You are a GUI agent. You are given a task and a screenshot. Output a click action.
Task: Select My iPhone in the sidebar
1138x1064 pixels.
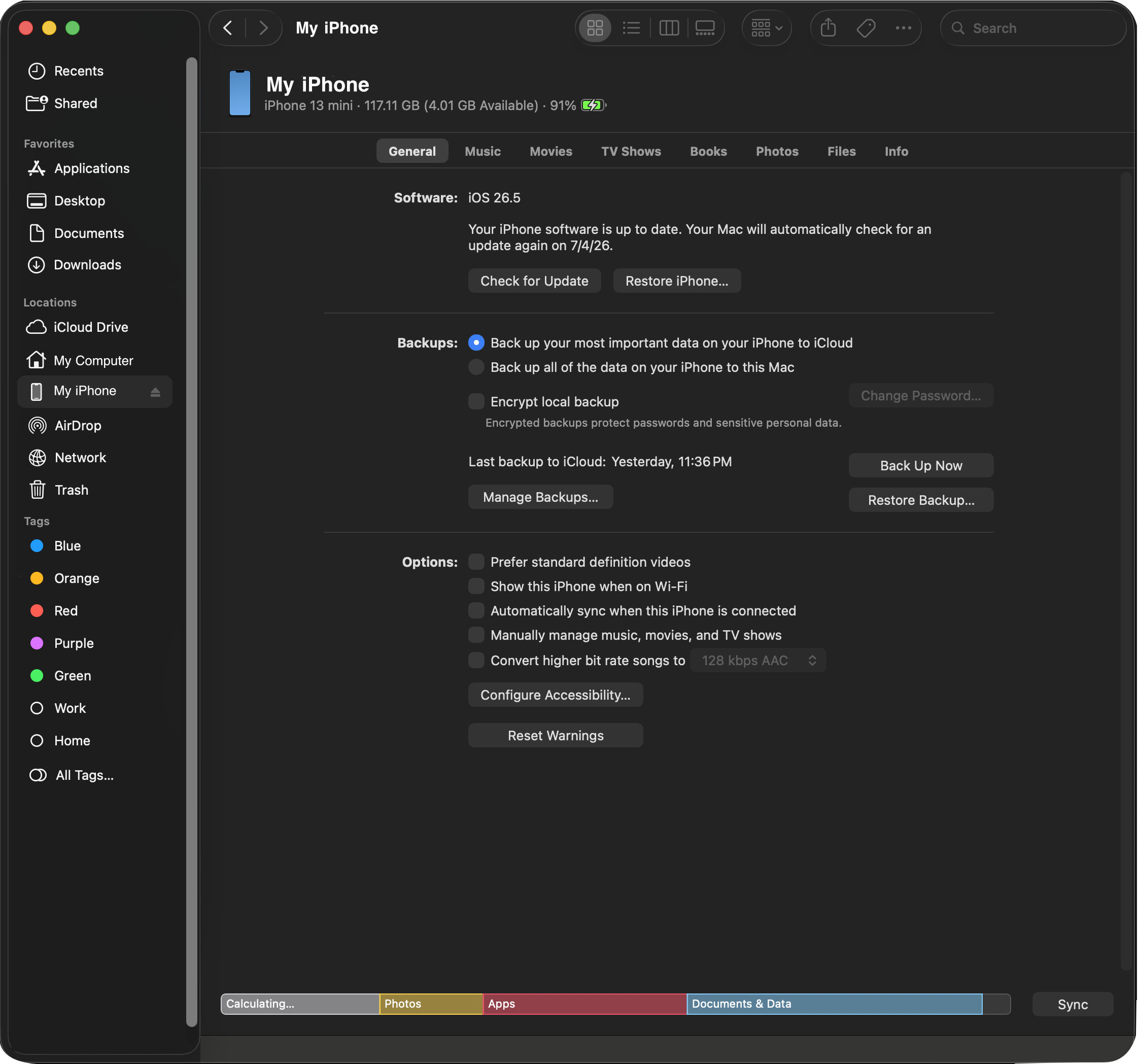95,392
